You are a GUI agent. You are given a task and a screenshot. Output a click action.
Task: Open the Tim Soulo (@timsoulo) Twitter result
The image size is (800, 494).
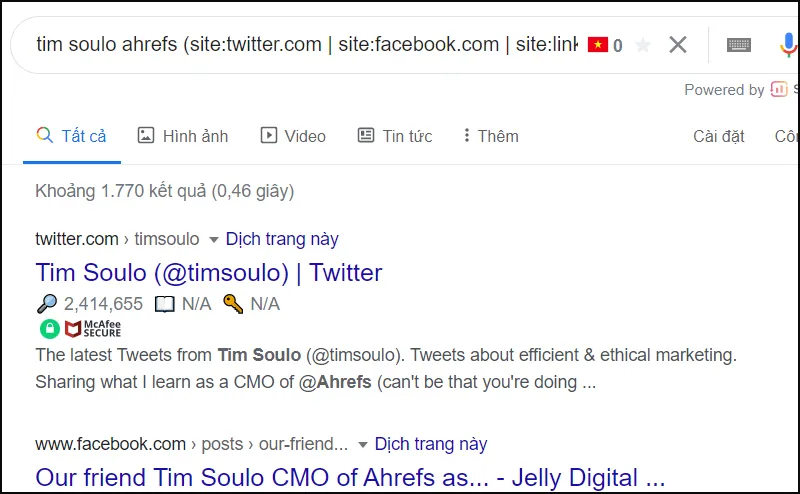pos(208,272)
